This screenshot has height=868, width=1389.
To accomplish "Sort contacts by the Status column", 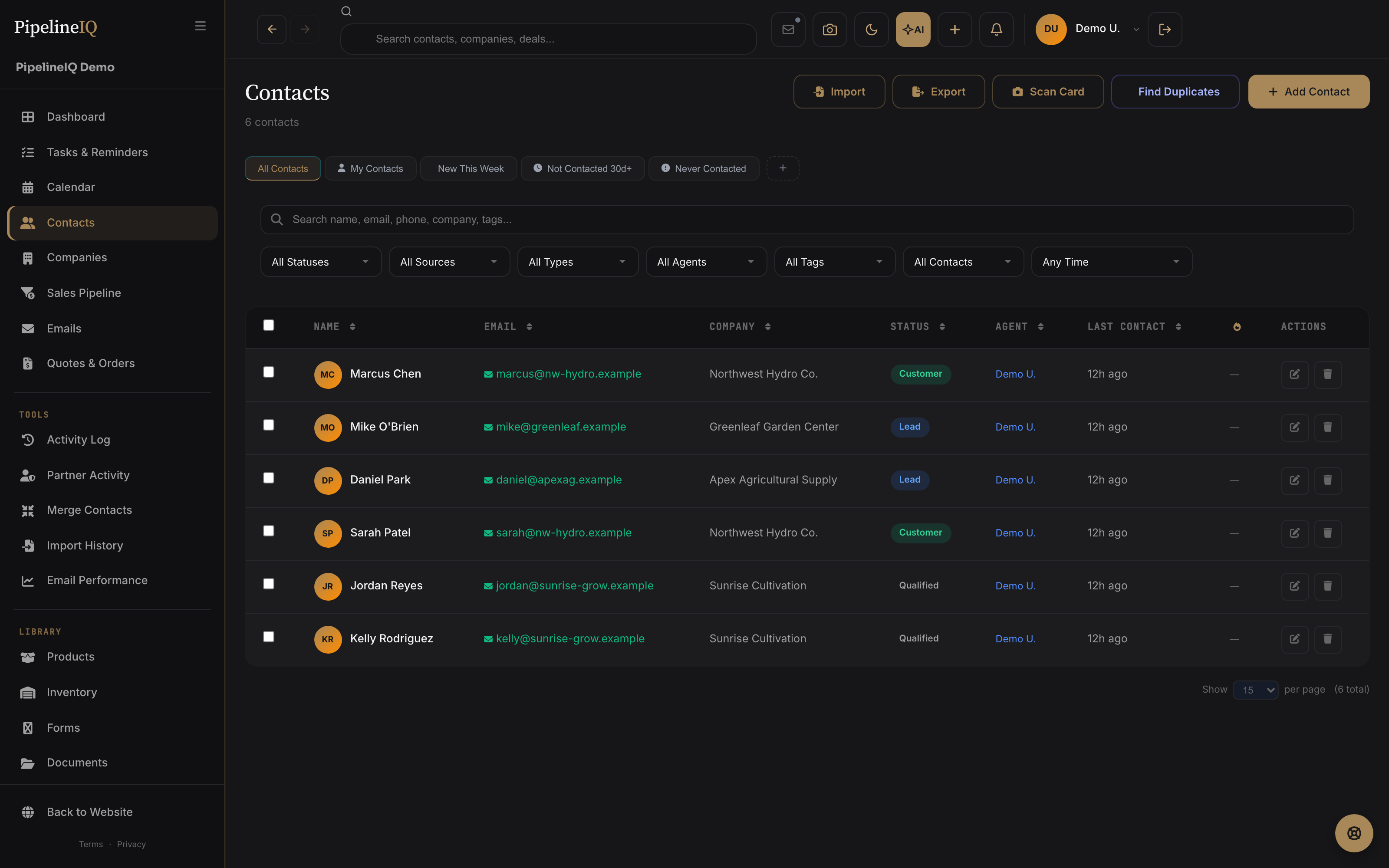I will (917, 327).
